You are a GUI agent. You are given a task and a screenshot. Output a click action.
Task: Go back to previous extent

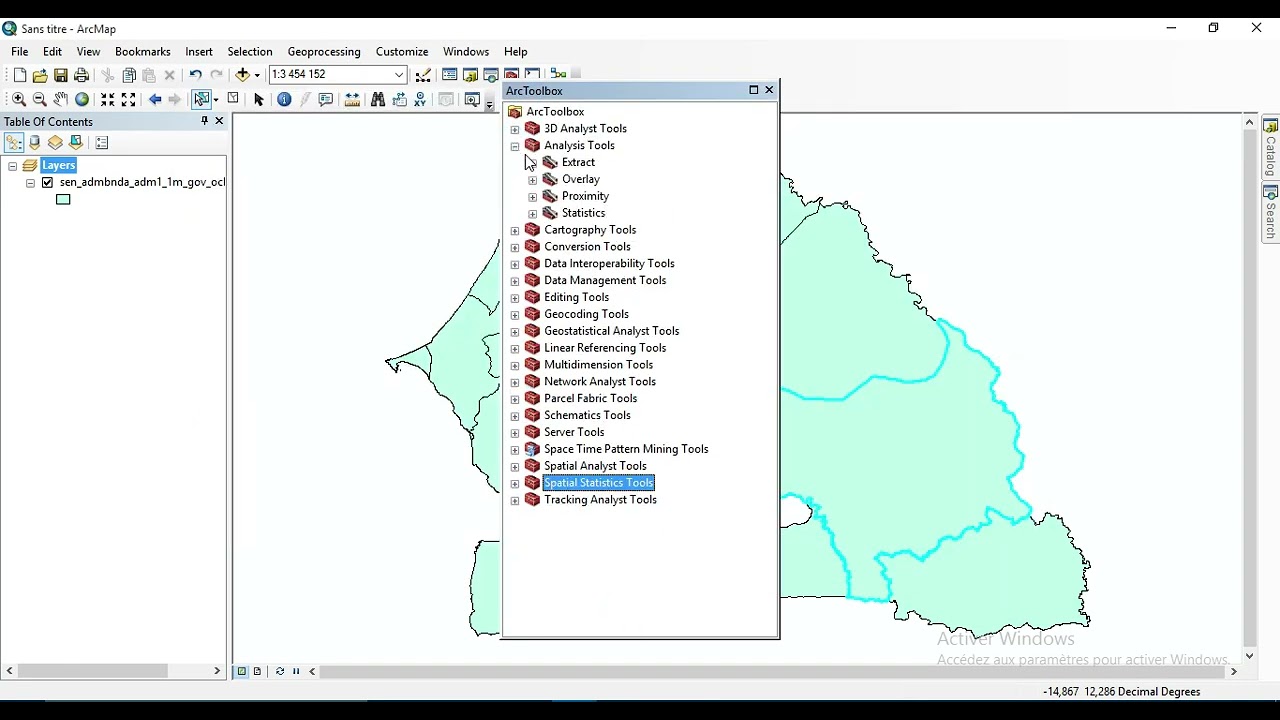pyautogui.click(x=155, y=99)
